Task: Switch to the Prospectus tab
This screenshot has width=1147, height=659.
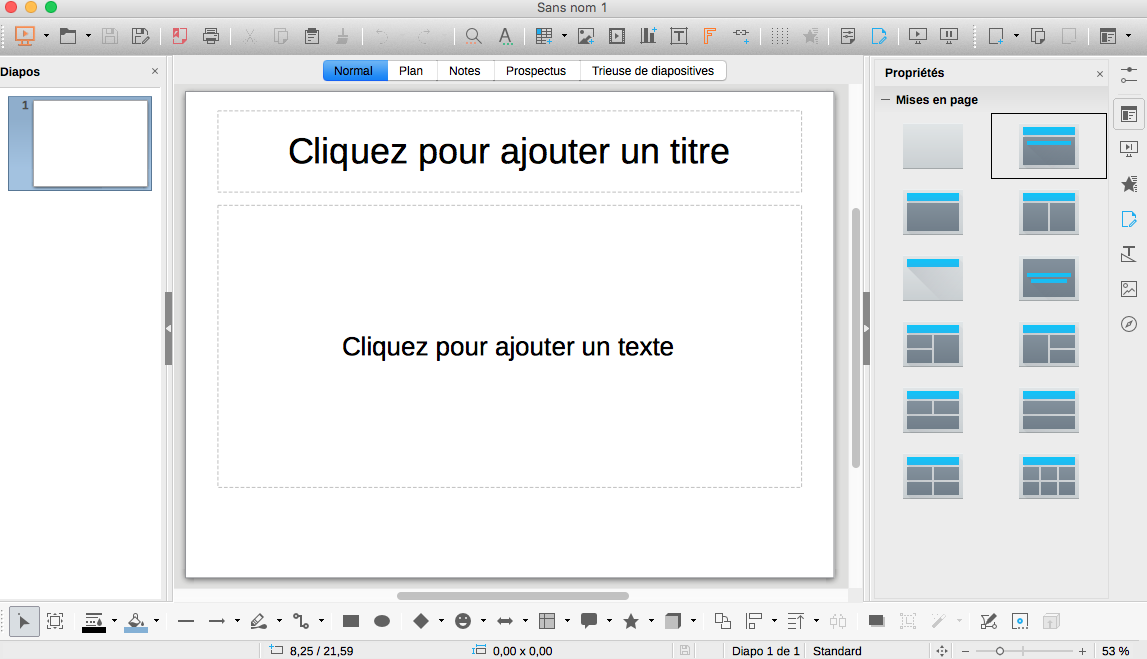Action: (535, 71)
